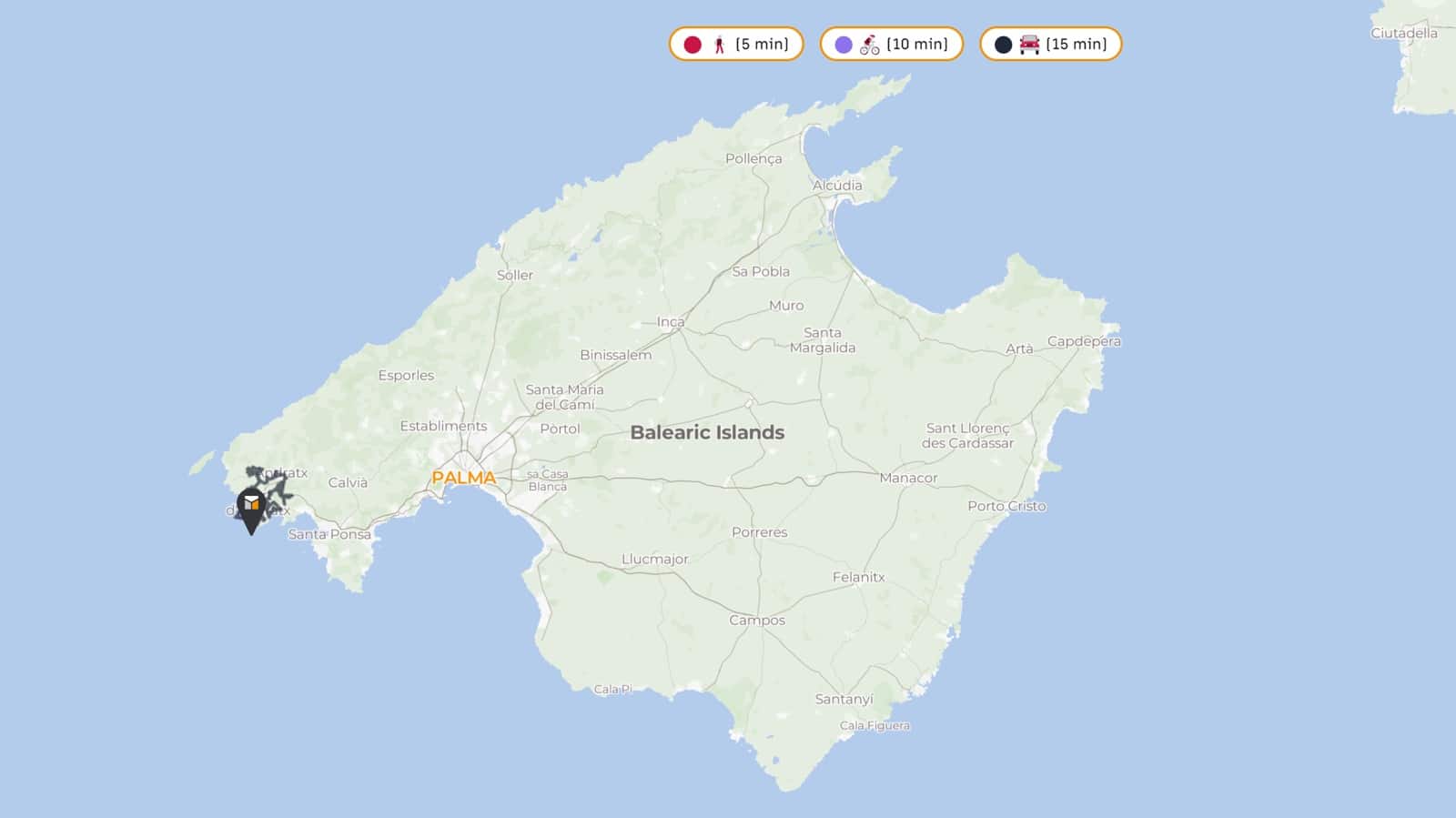Viewport: 1456px width, 818px height.
Task: Click the red circle swatch
Action: click(x=693, y=45)
